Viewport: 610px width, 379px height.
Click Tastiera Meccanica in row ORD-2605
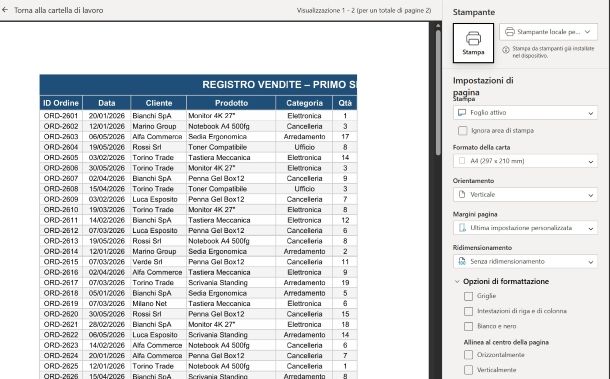219,158
